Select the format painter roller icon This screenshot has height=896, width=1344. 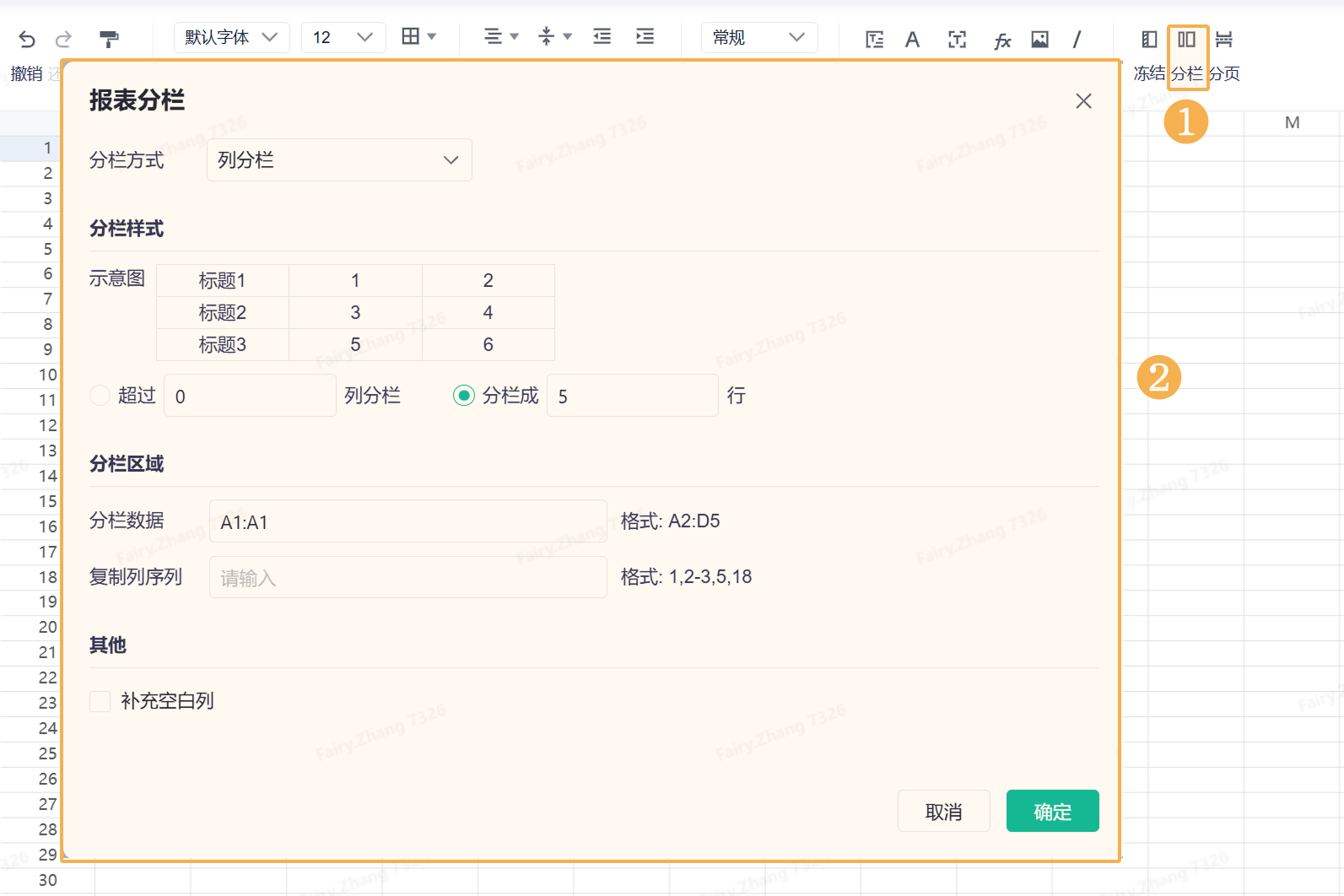pyautogui.click(x=109, y=39)
